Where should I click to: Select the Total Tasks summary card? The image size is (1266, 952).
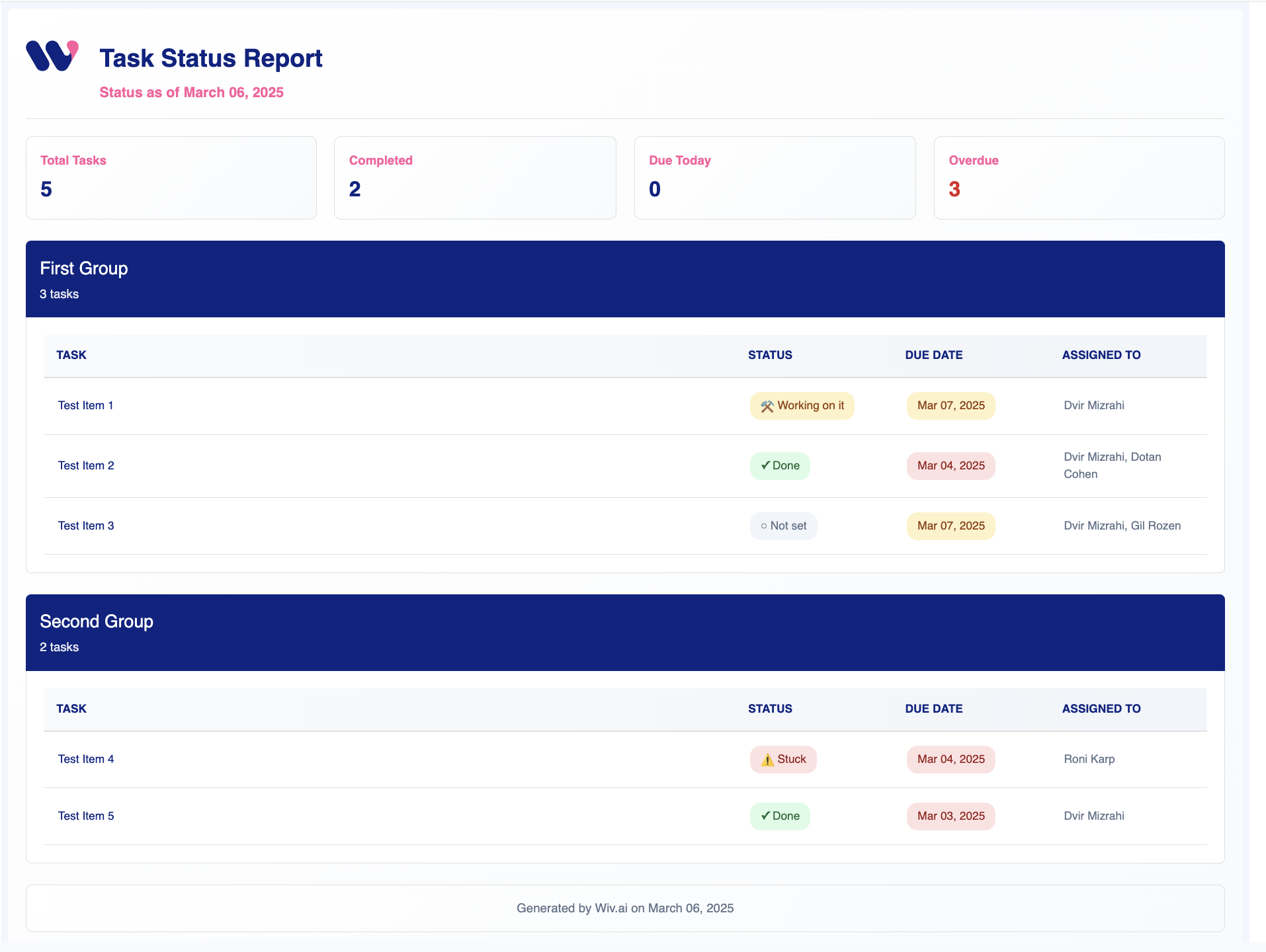(171, 178)
